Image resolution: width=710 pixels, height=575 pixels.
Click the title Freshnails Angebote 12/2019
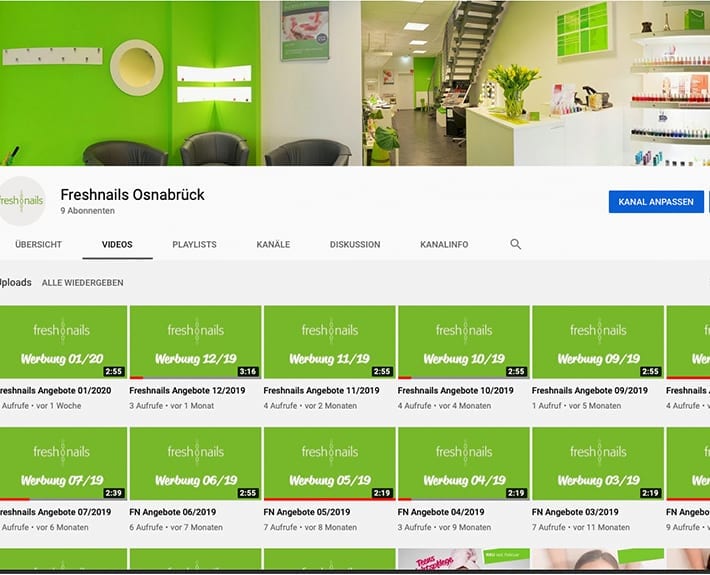pos(187,390)
